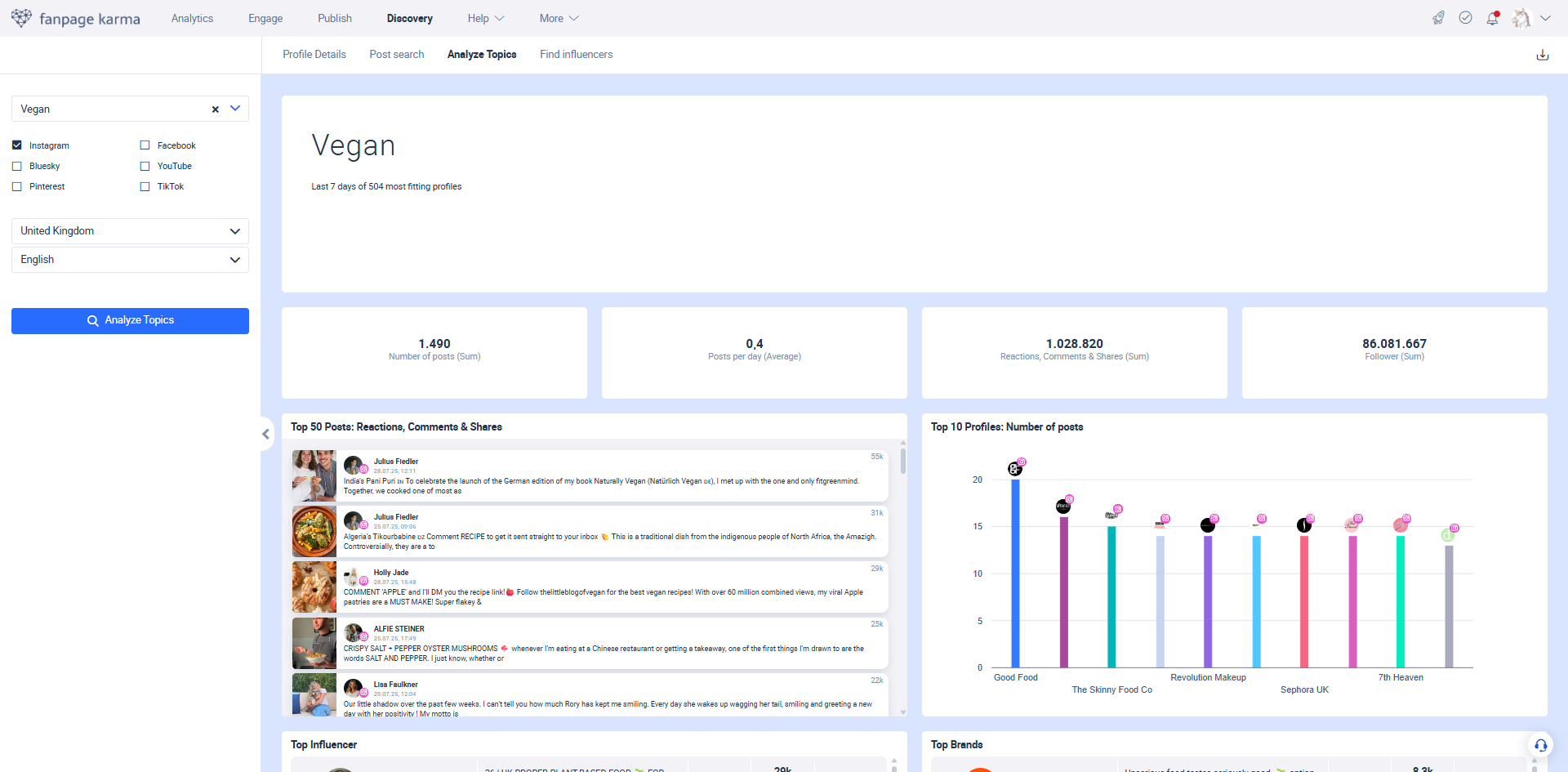This screenshot has height=772, width=1568.
Task: Select the Analyze Topics tab
Action: point(482,55)
